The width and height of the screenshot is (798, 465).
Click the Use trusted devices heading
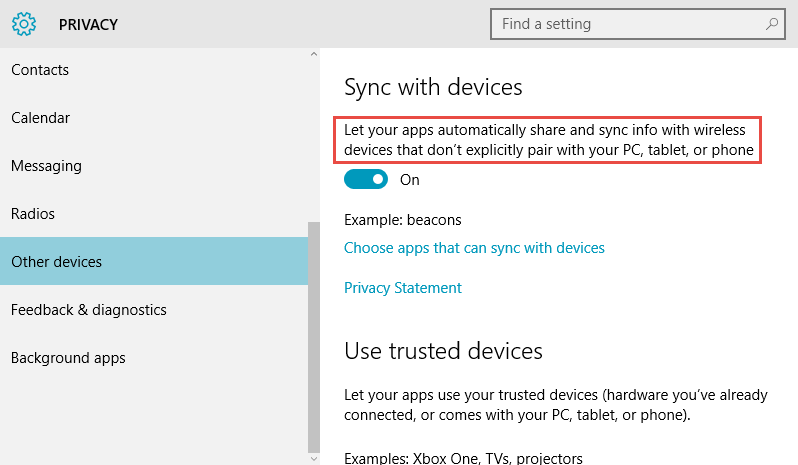point(443,351)
